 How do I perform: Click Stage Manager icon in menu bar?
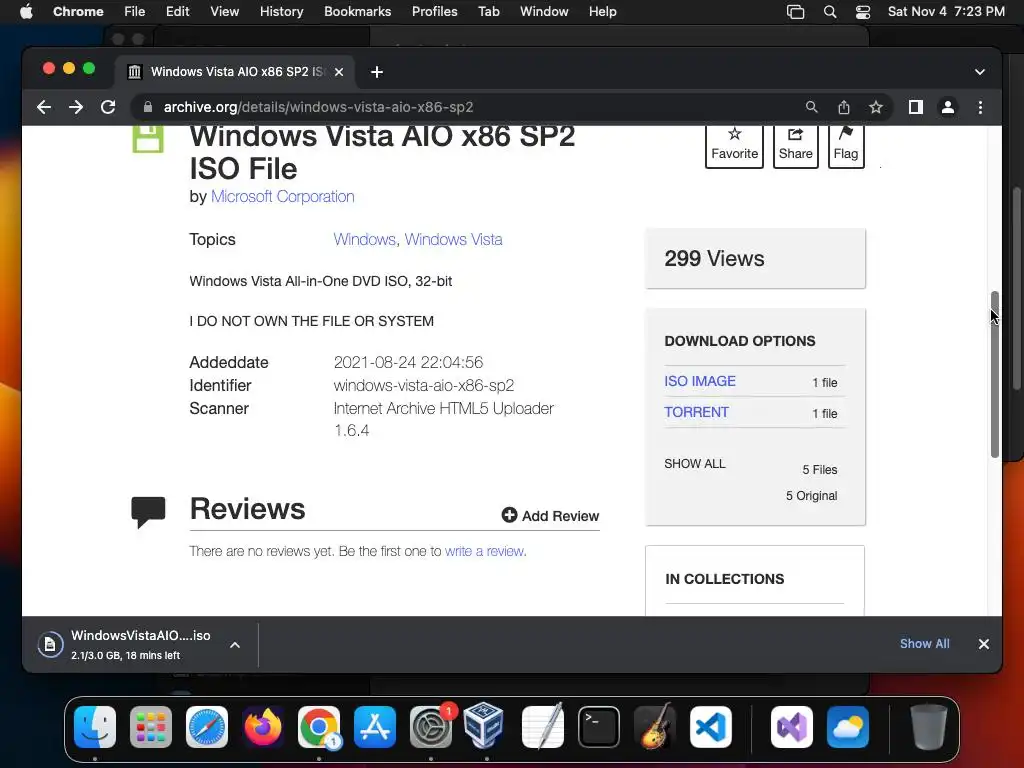795,12
